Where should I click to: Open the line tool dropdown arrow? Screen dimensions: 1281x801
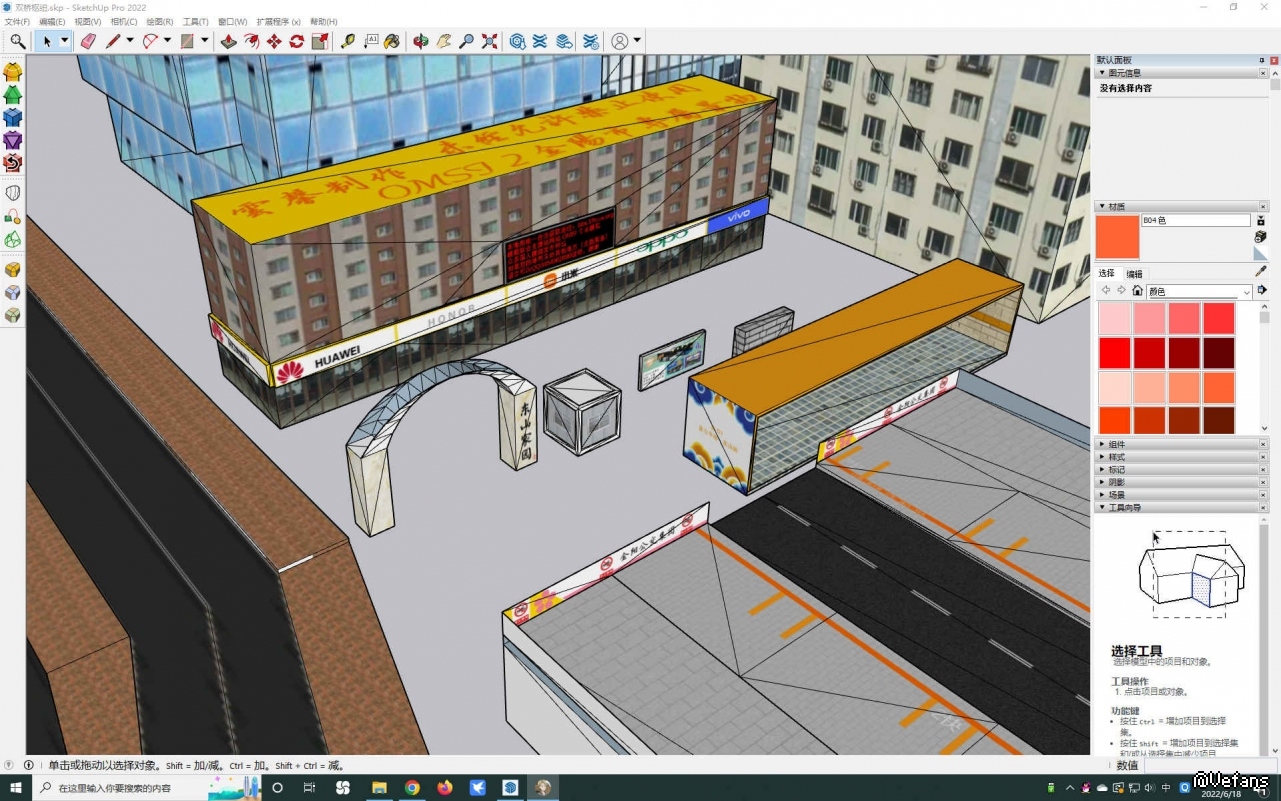click(129, 41)
